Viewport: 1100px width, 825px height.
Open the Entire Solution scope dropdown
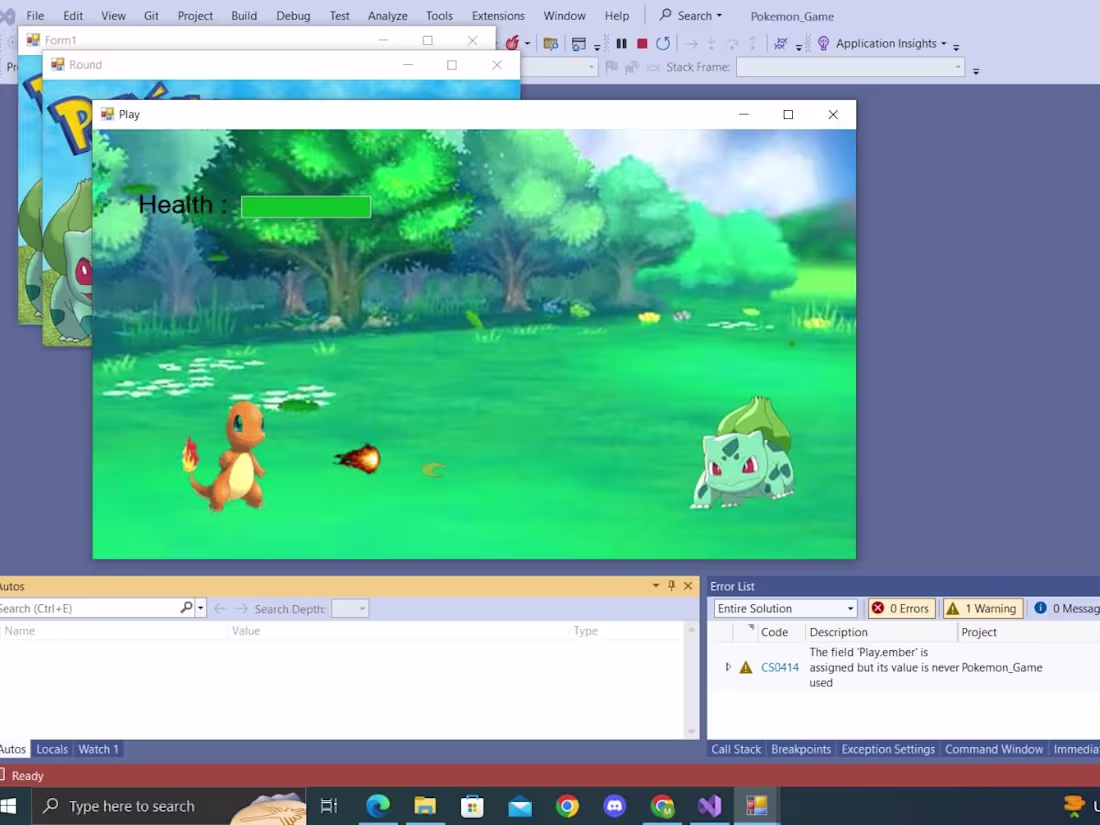785,608
